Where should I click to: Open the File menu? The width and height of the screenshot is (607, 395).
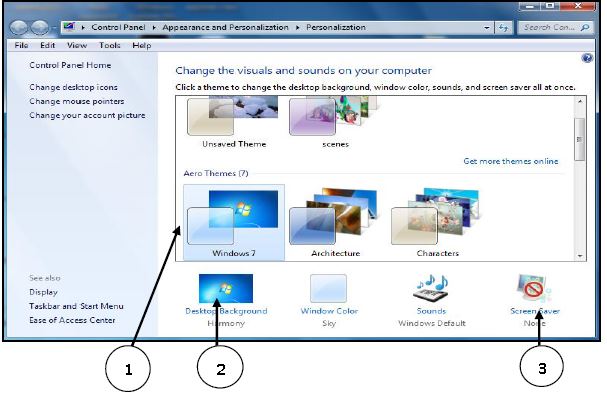tap(21, 45)
